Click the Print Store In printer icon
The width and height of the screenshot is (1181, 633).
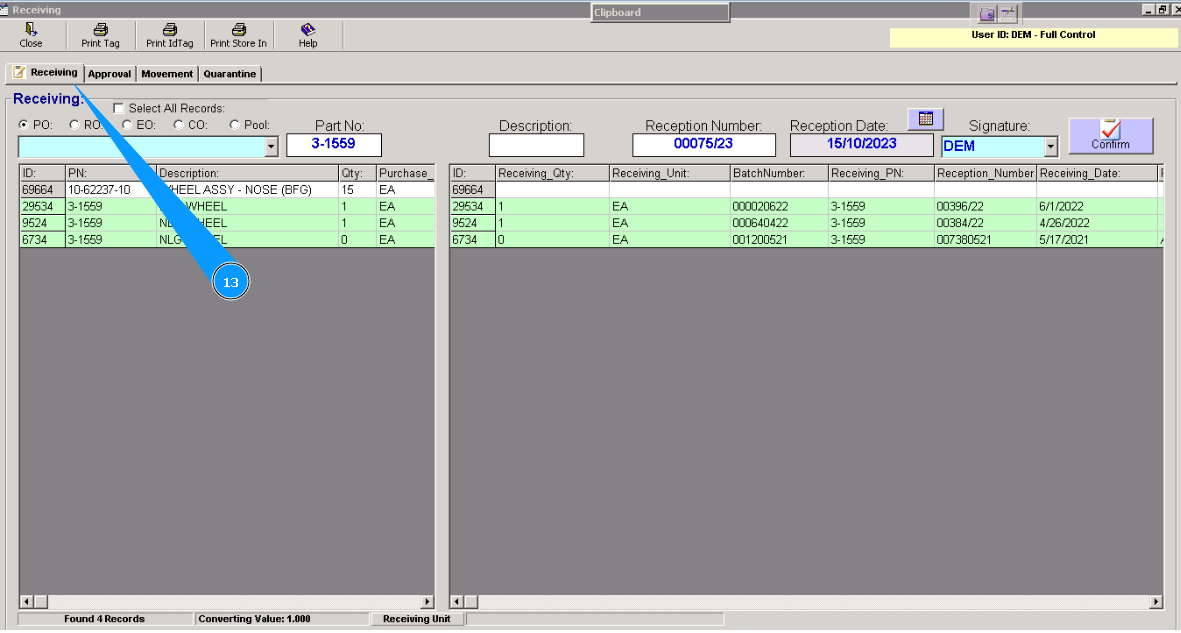239,29
